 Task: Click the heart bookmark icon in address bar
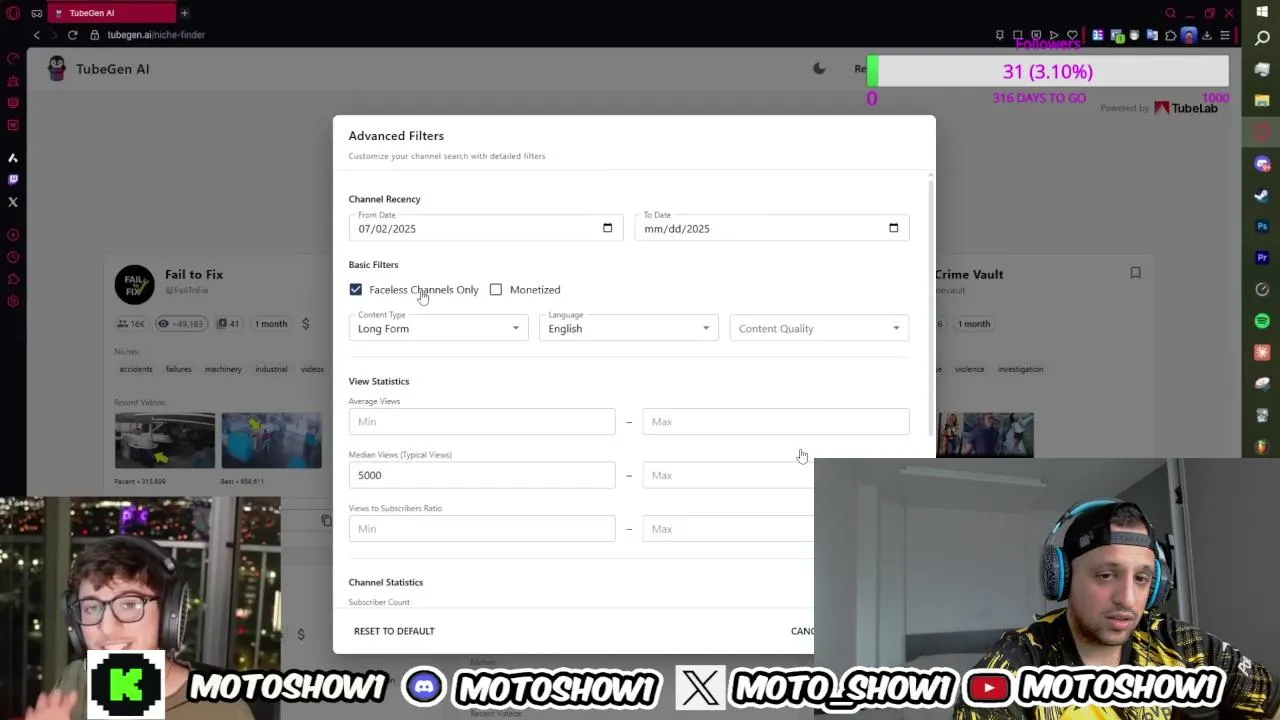[x=1072, y=35]
